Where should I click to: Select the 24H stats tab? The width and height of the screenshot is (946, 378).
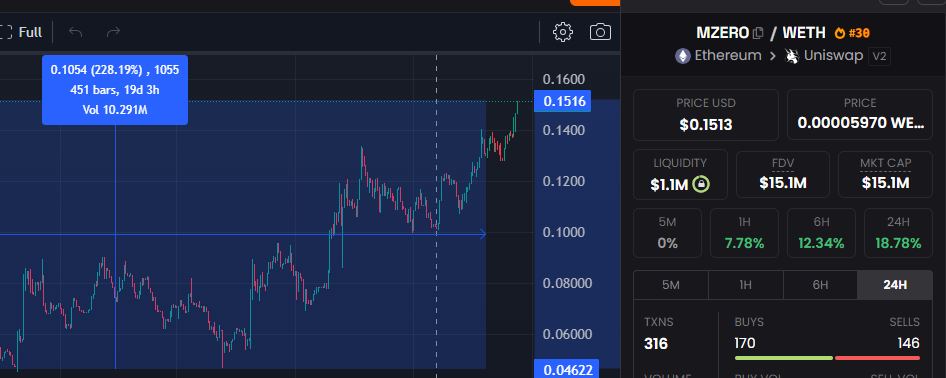pyautogui.click(x=895, y=285)
